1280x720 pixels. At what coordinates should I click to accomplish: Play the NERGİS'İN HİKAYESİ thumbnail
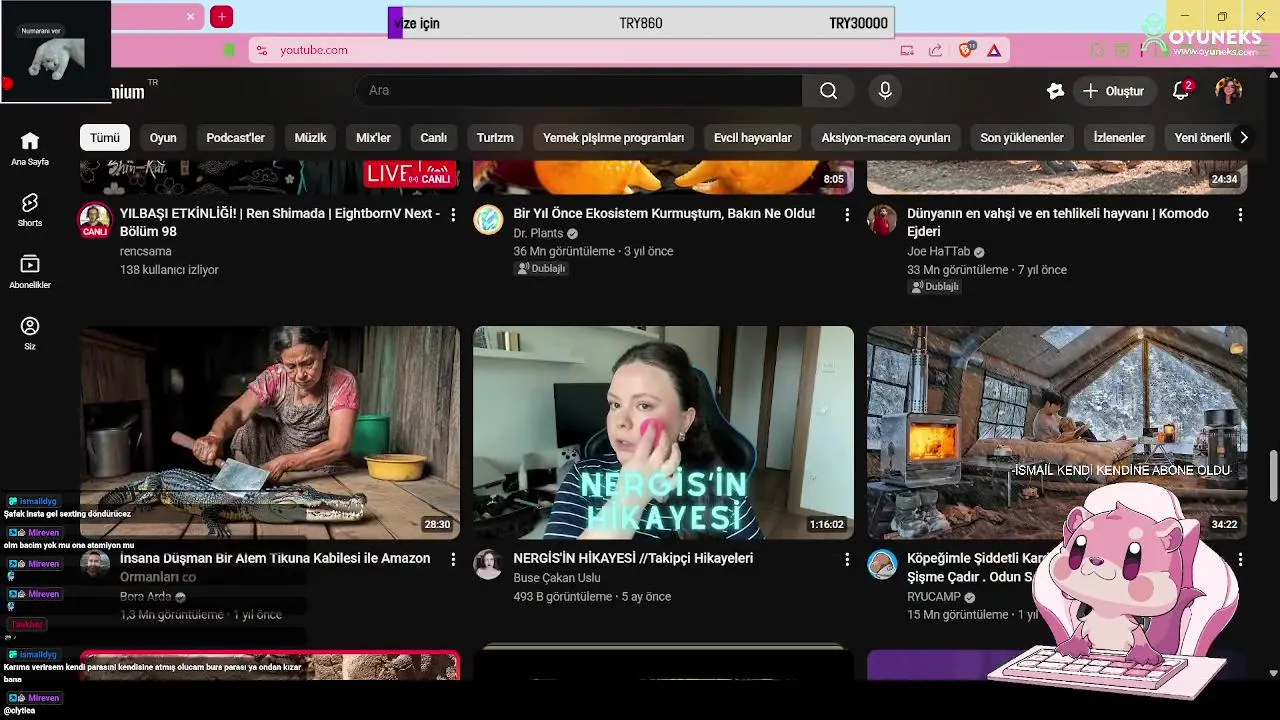[x=664, y=433]
